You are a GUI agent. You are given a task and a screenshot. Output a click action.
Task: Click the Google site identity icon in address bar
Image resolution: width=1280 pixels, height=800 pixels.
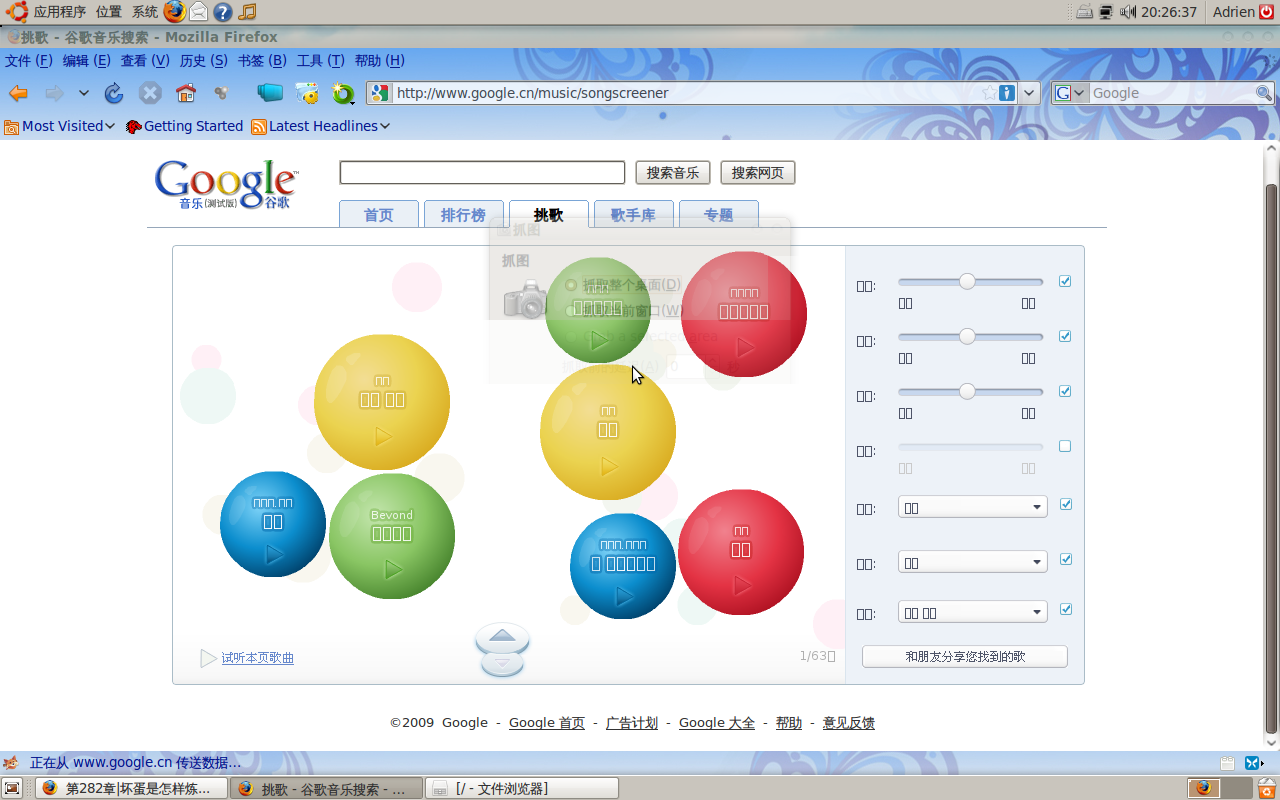point(379,93)
